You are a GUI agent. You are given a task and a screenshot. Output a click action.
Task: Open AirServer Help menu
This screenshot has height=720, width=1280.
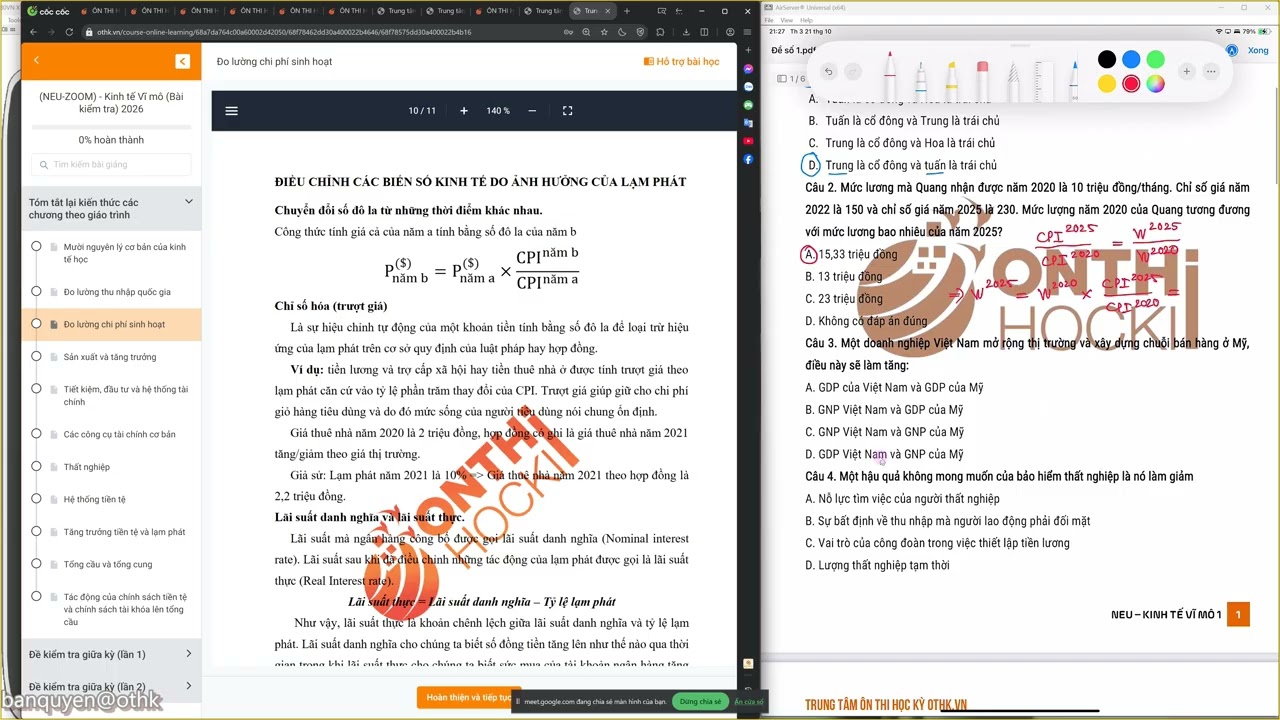pos(805,20)
